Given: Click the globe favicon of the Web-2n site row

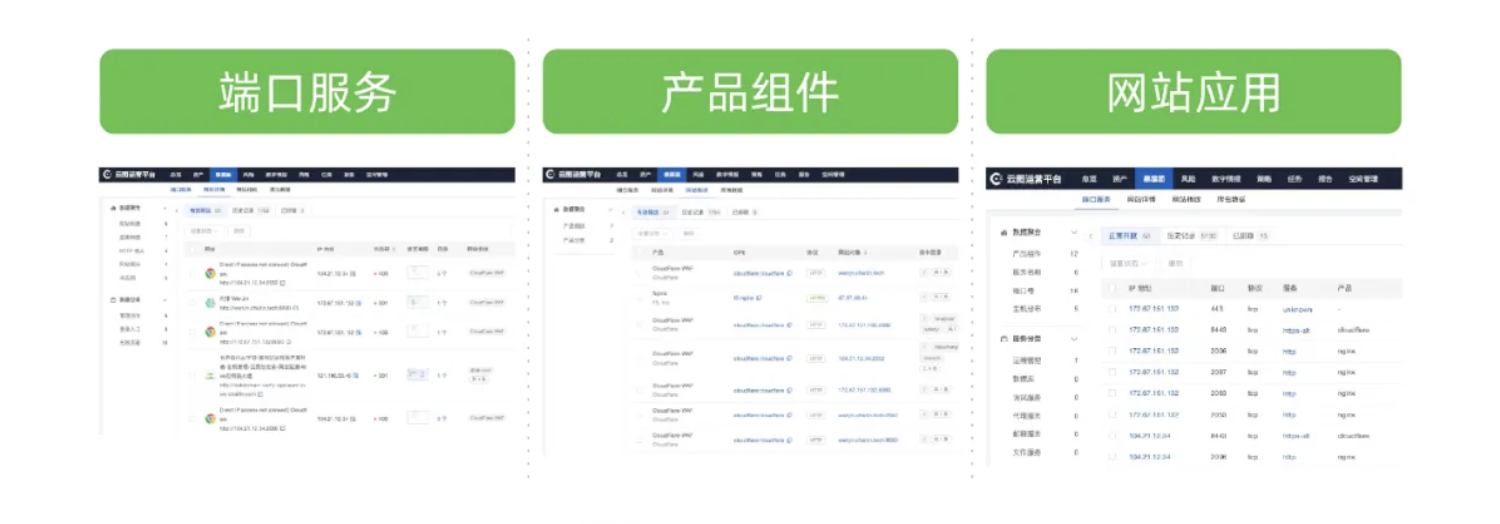Looking at the screenshot, I should pyautogui.click(x=210, y=302).
